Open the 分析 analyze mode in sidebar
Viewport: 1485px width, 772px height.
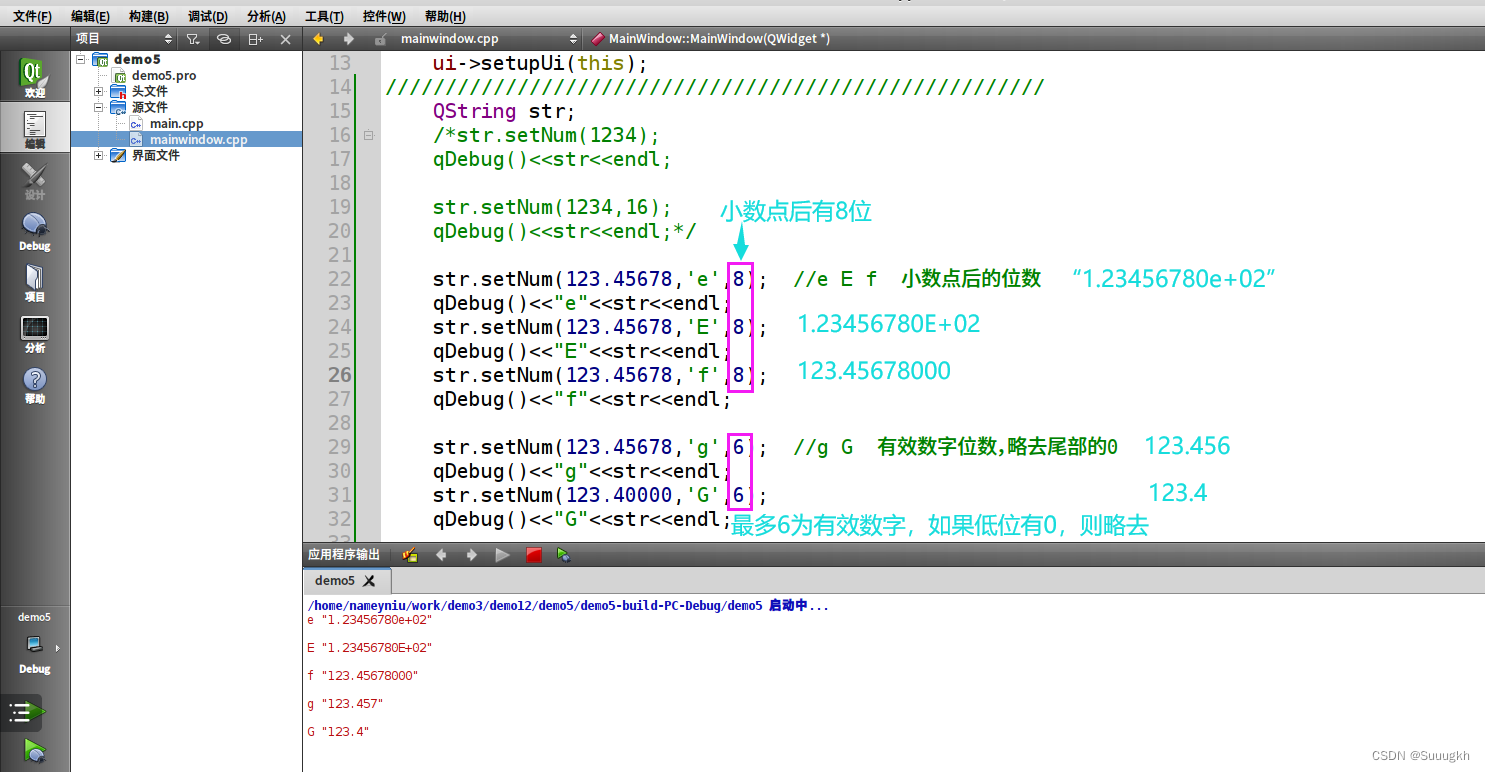click(35, 333)
